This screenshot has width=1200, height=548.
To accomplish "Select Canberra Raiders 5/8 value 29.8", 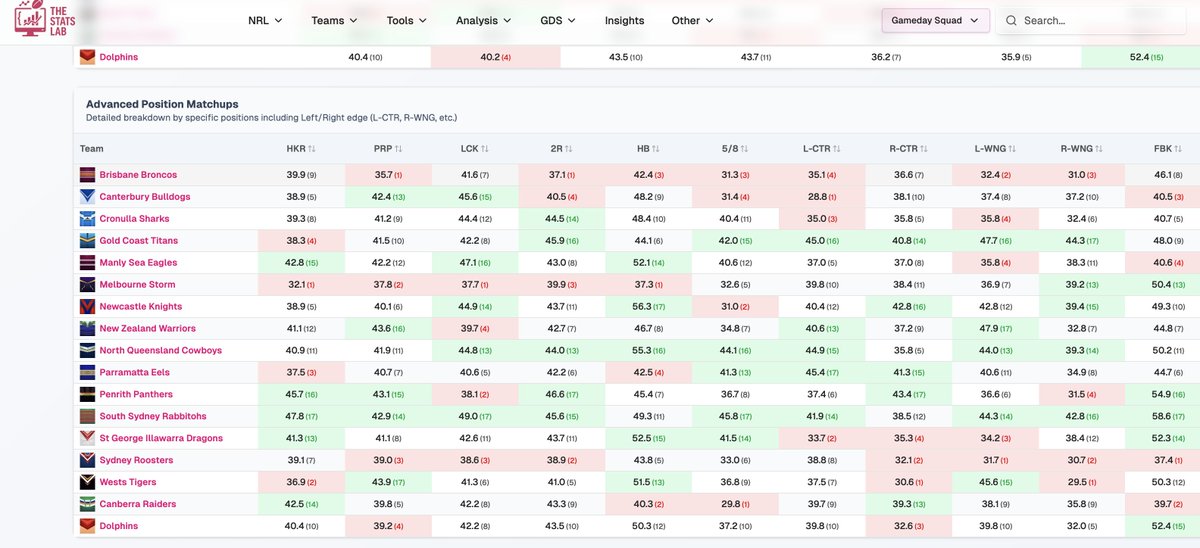I will click(735, 504).
